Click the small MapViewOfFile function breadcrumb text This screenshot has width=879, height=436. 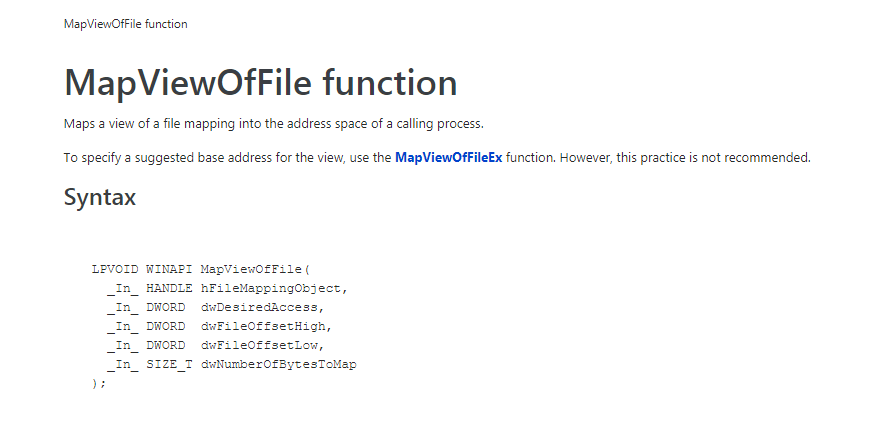(x=125, y=24)
